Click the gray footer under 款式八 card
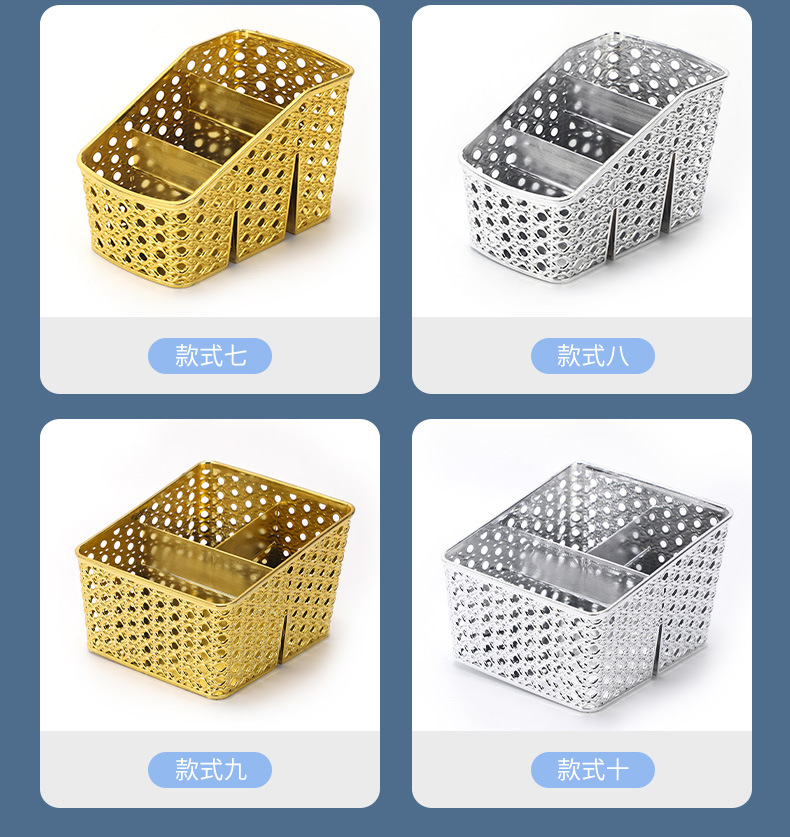This screenshot has width=790, height=837. 582,356
